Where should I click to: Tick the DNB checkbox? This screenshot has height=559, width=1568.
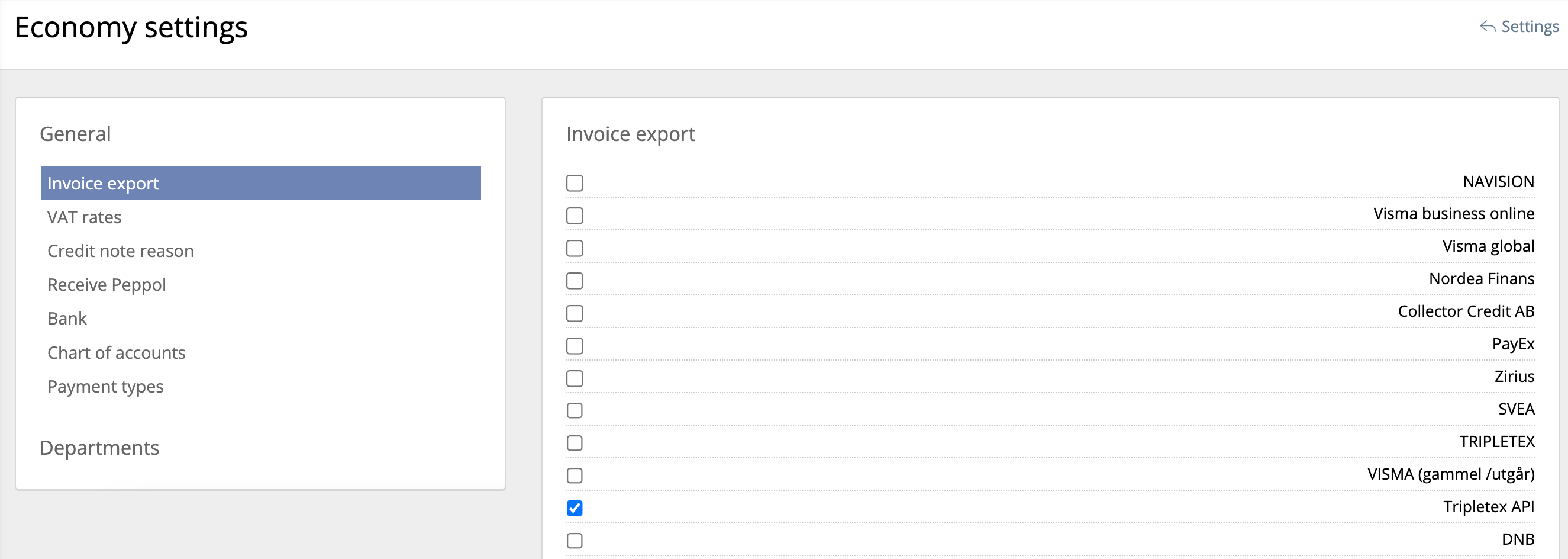point(575,541)
